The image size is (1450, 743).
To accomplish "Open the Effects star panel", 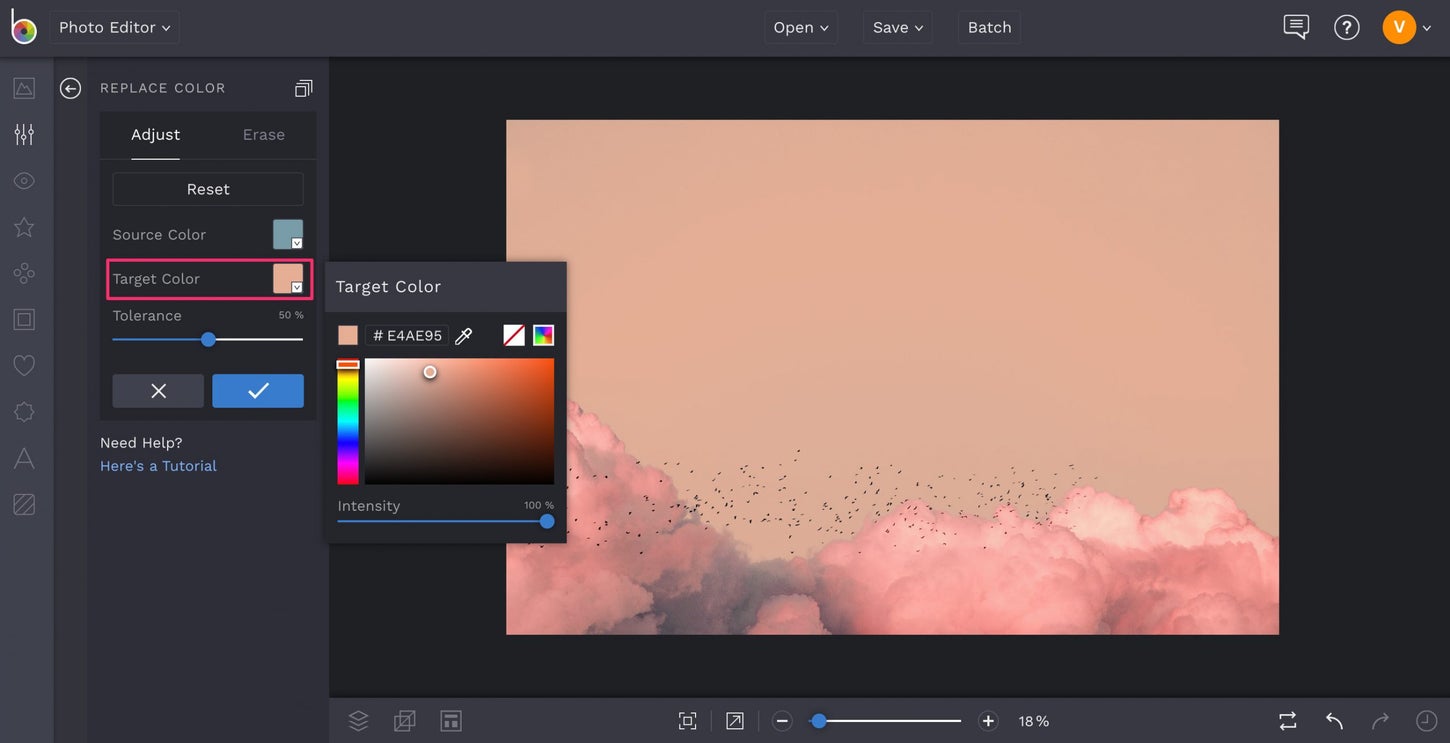I will click(x=24, y=226).
